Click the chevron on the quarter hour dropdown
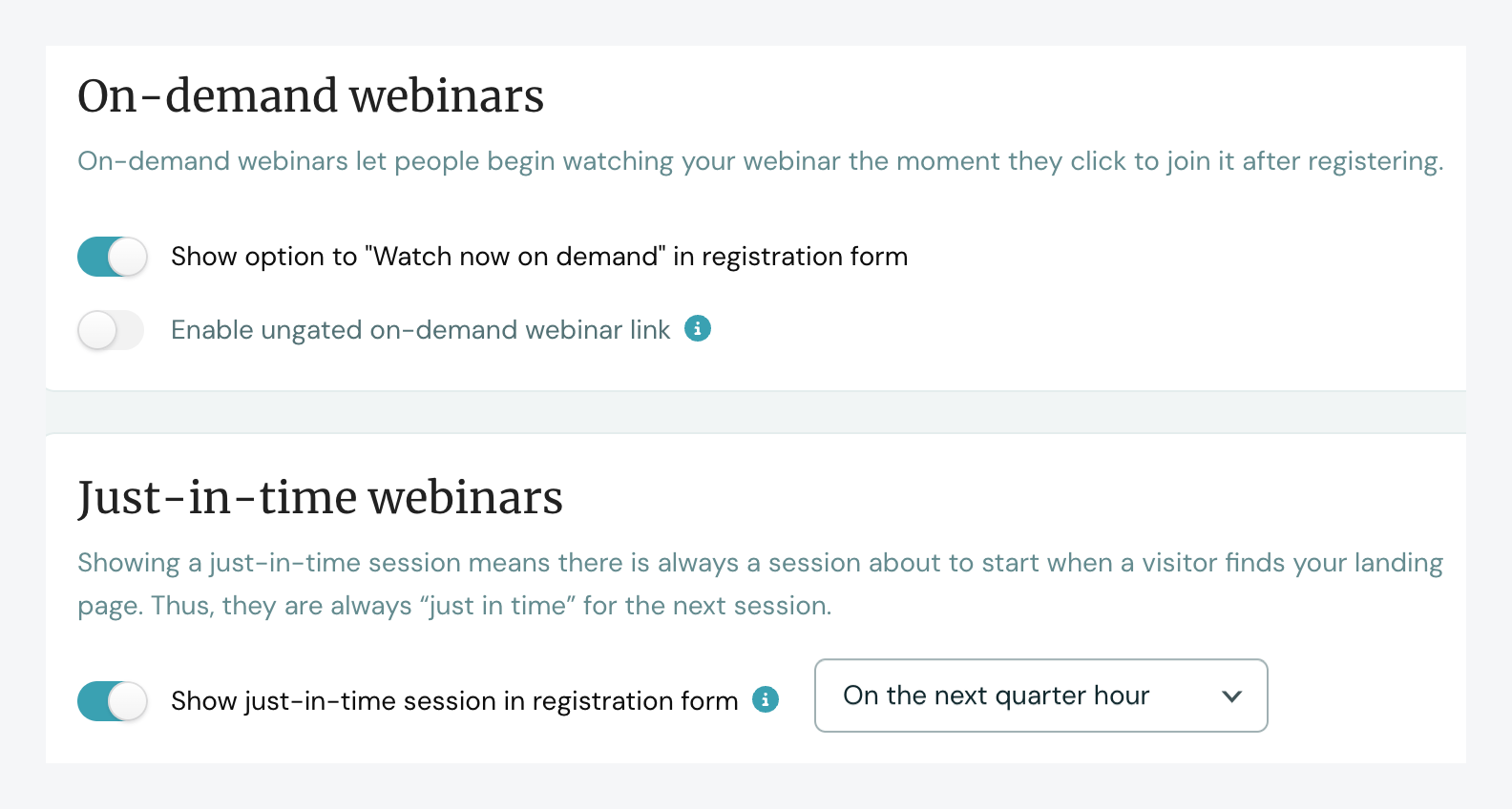The width and height of the screenshot is (1512, 809). pos(1232,696)
